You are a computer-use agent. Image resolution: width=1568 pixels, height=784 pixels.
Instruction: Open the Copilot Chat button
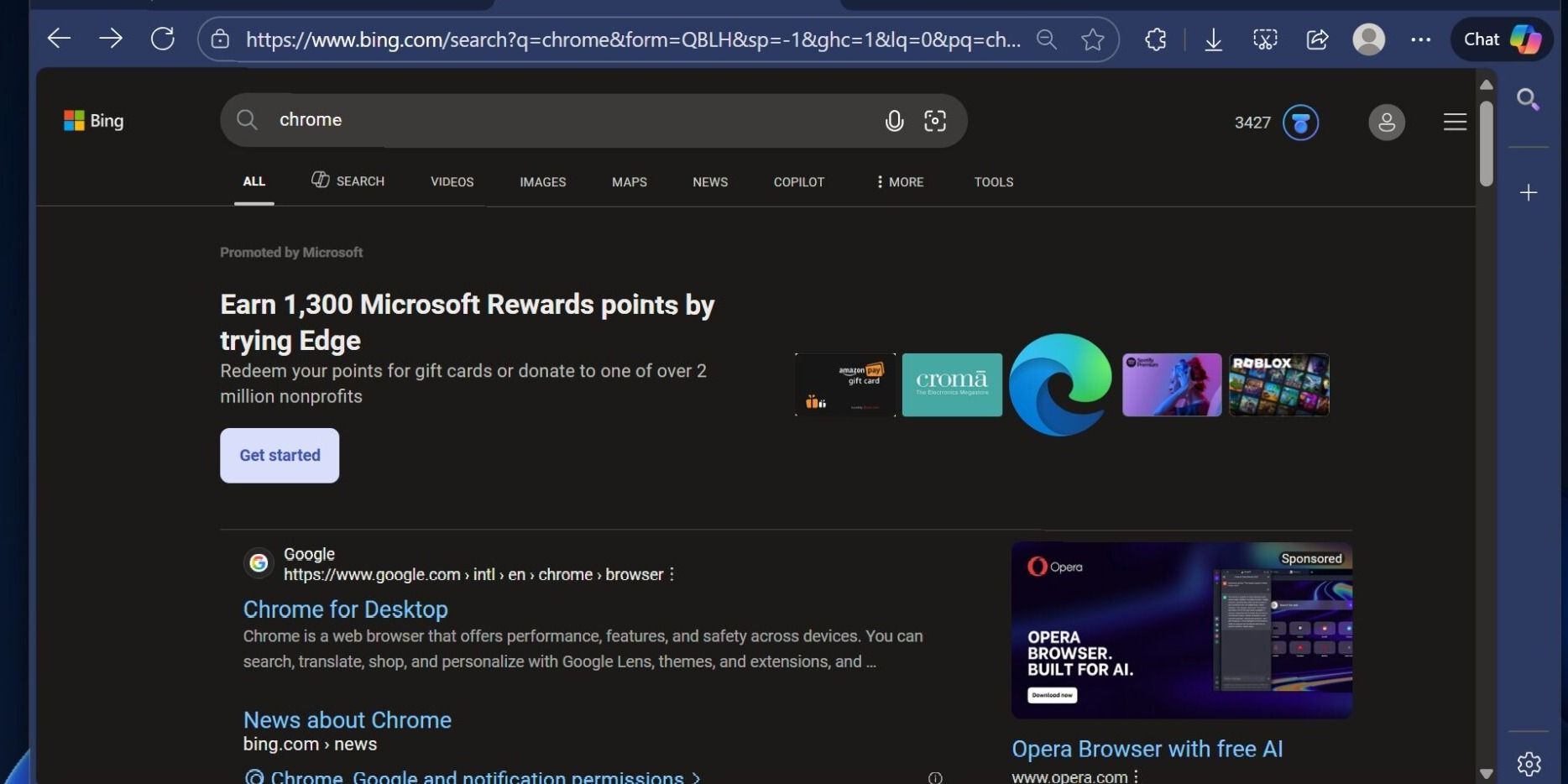(x=1502, y=39)
